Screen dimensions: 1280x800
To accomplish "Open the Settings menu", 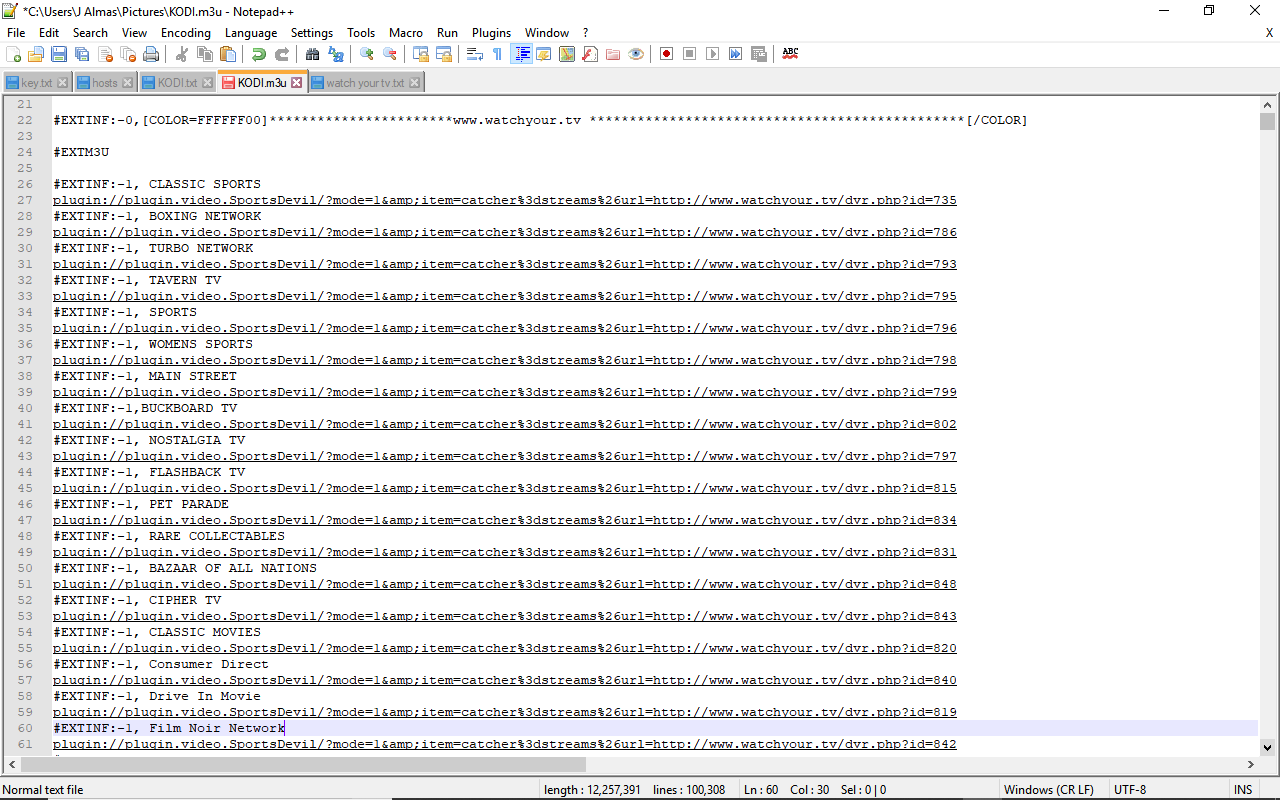I will 312,33.
